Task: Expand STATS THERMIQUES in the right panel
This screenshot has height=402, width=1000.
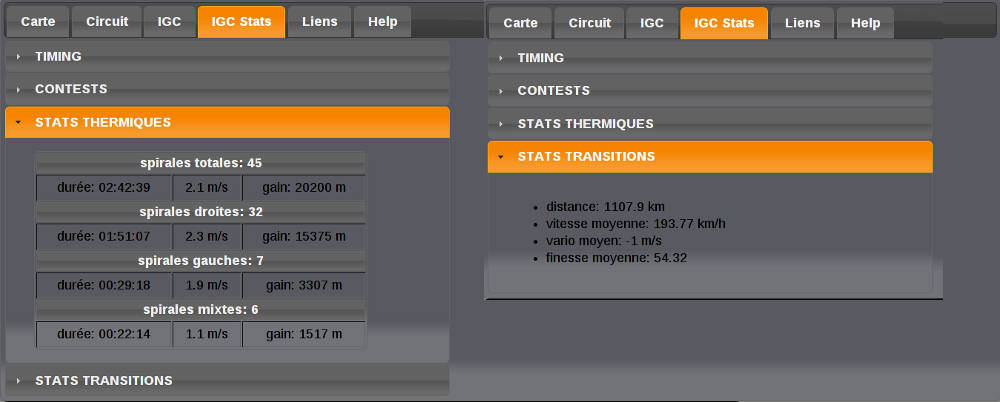Action: (x=585, y=124)
